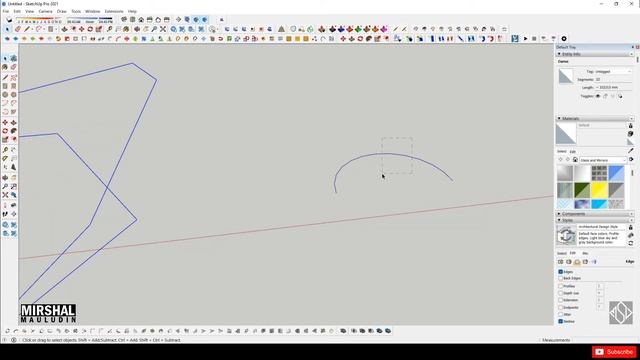Select the Pan hand tool
This screenshot has width=640, height=360.
coord(13,178)
